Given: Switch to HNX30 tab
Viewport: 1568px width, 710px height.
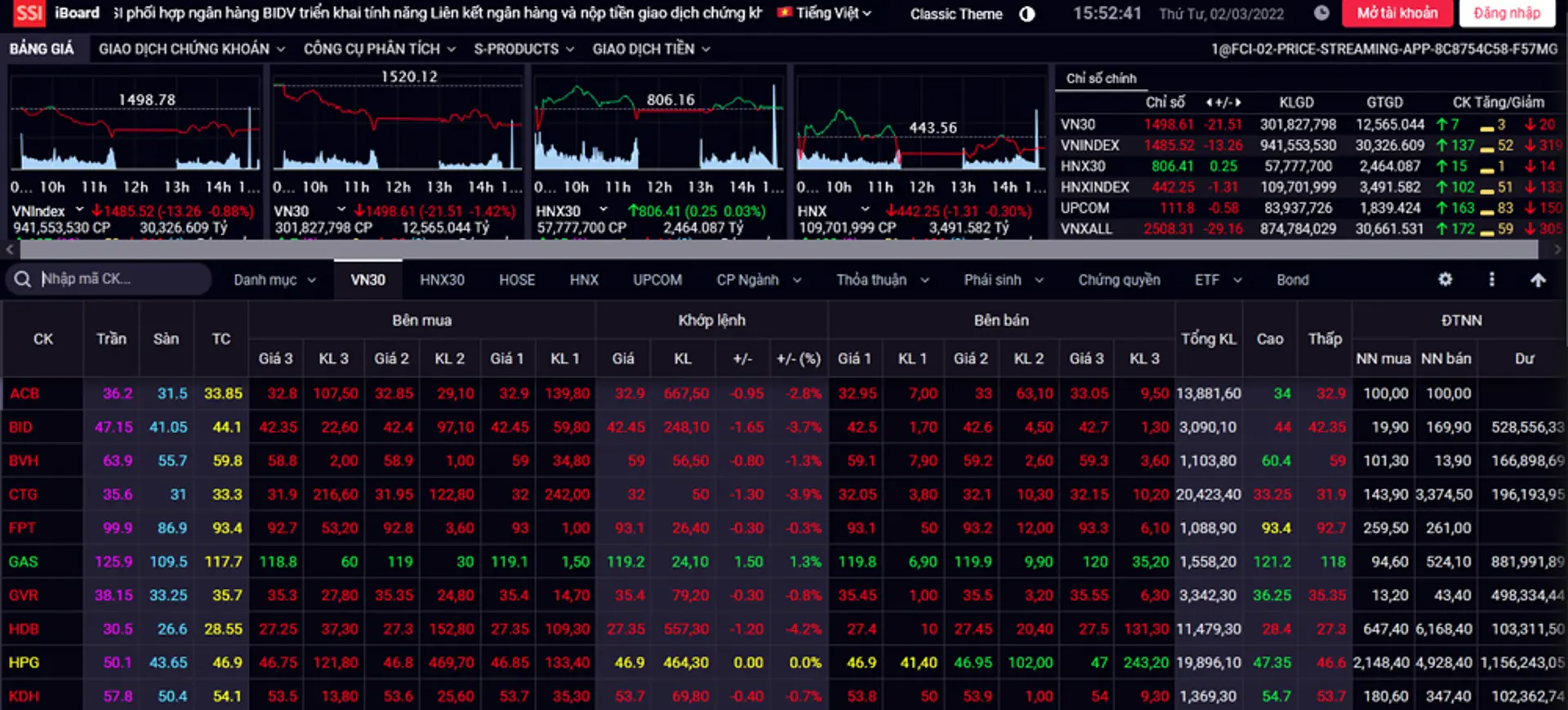Looking at the screenshot, I should coord(442,280).
